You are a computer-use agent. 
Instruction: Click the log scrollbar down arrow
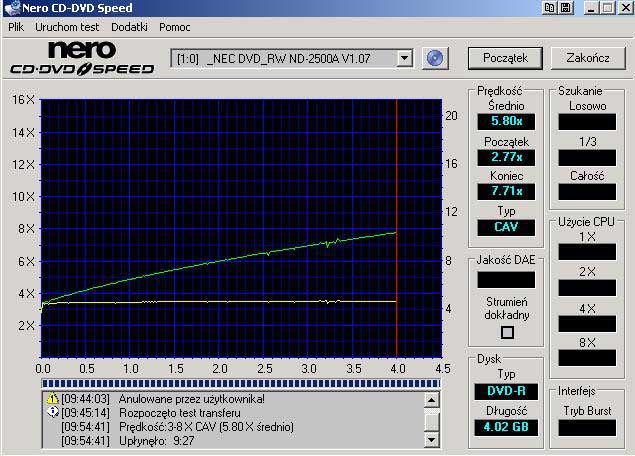click(432, 439)
